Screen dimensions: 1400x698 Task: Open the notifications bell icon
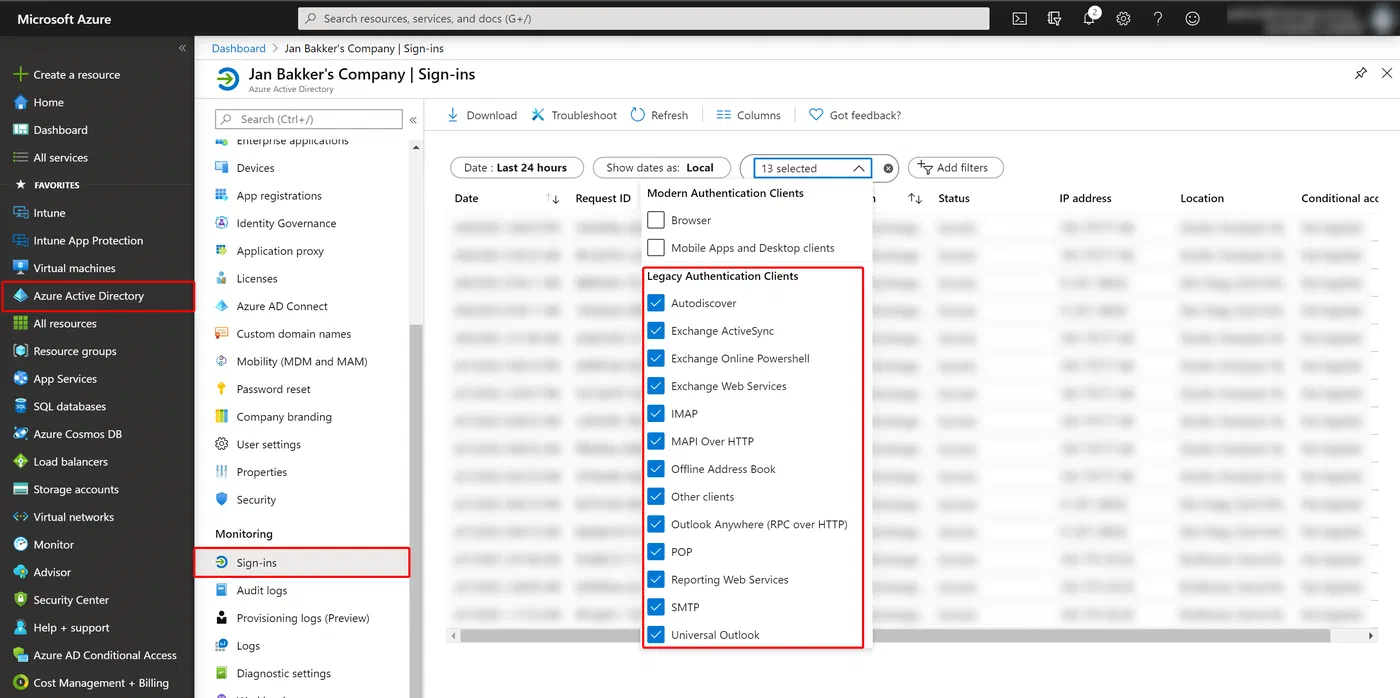[x=1090, y=18]
